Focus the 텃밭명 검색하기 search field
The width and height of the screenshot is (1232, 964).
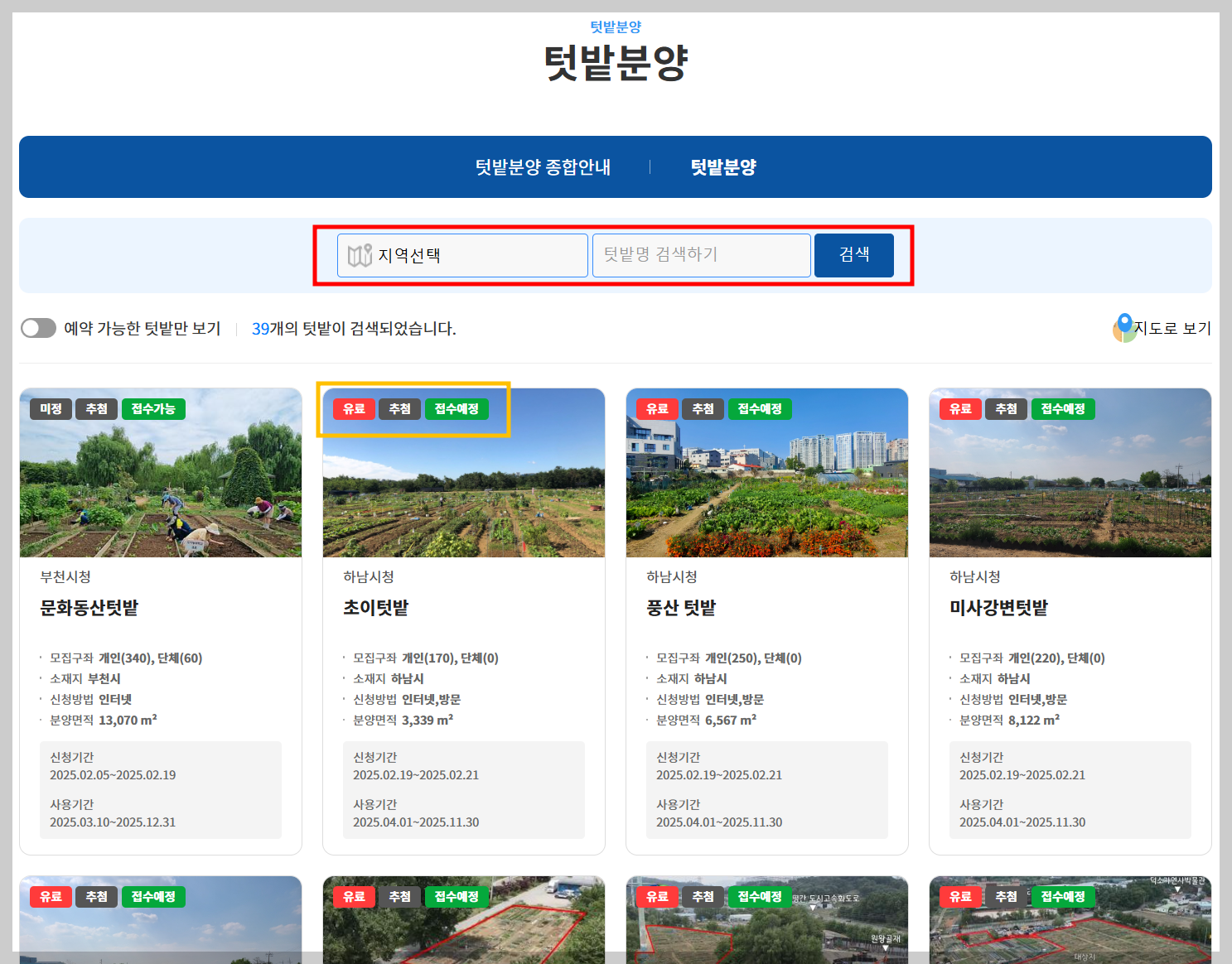701,255
